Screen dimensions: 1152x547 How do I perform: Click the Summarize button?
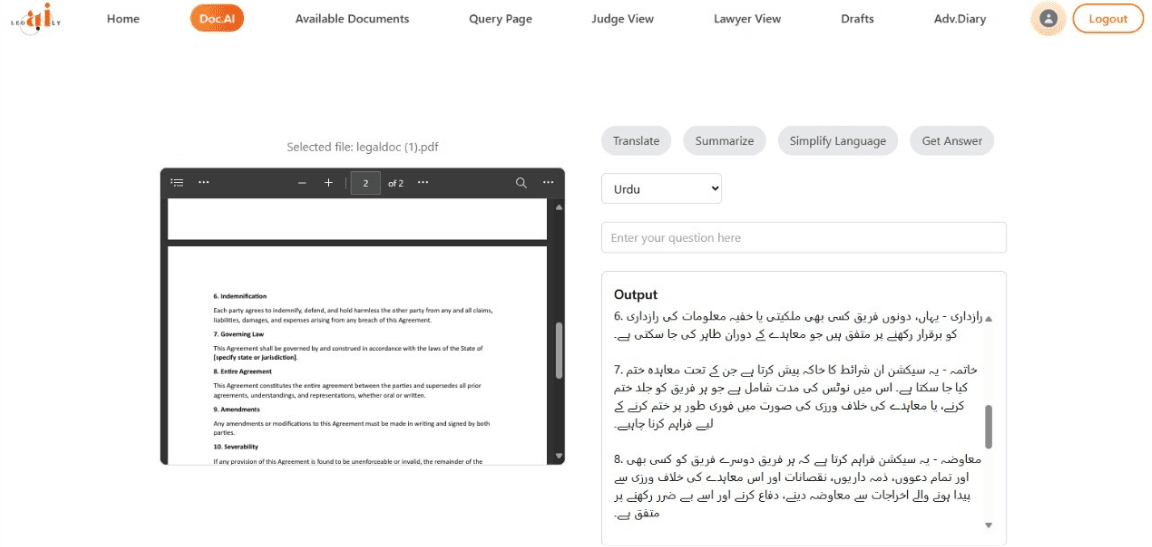tap(724, 141)
